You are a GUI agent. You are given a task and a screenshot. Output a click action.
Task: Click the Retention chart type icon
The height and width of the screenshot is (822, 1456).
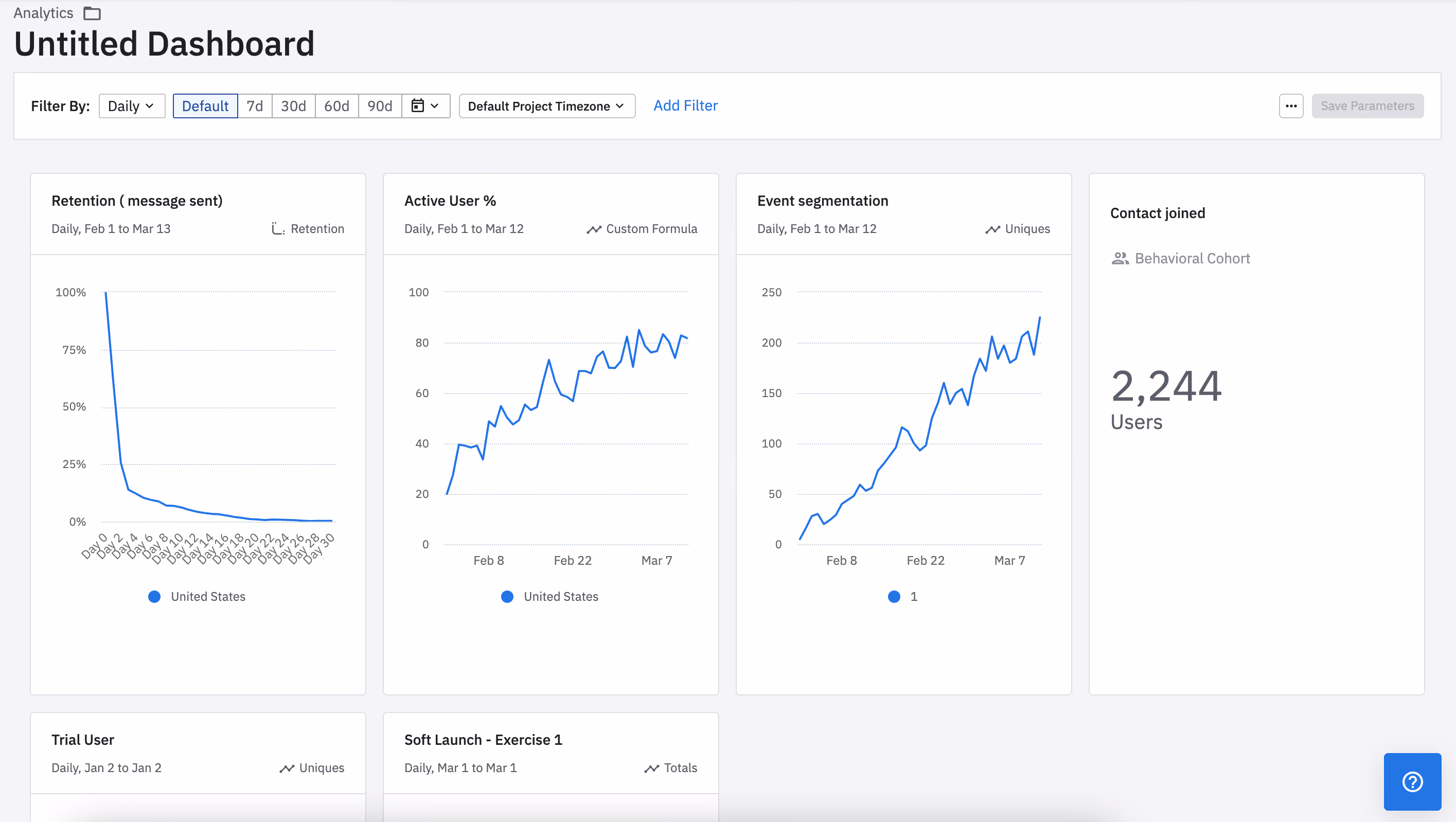pyautogui.click(x=277, y=229)
